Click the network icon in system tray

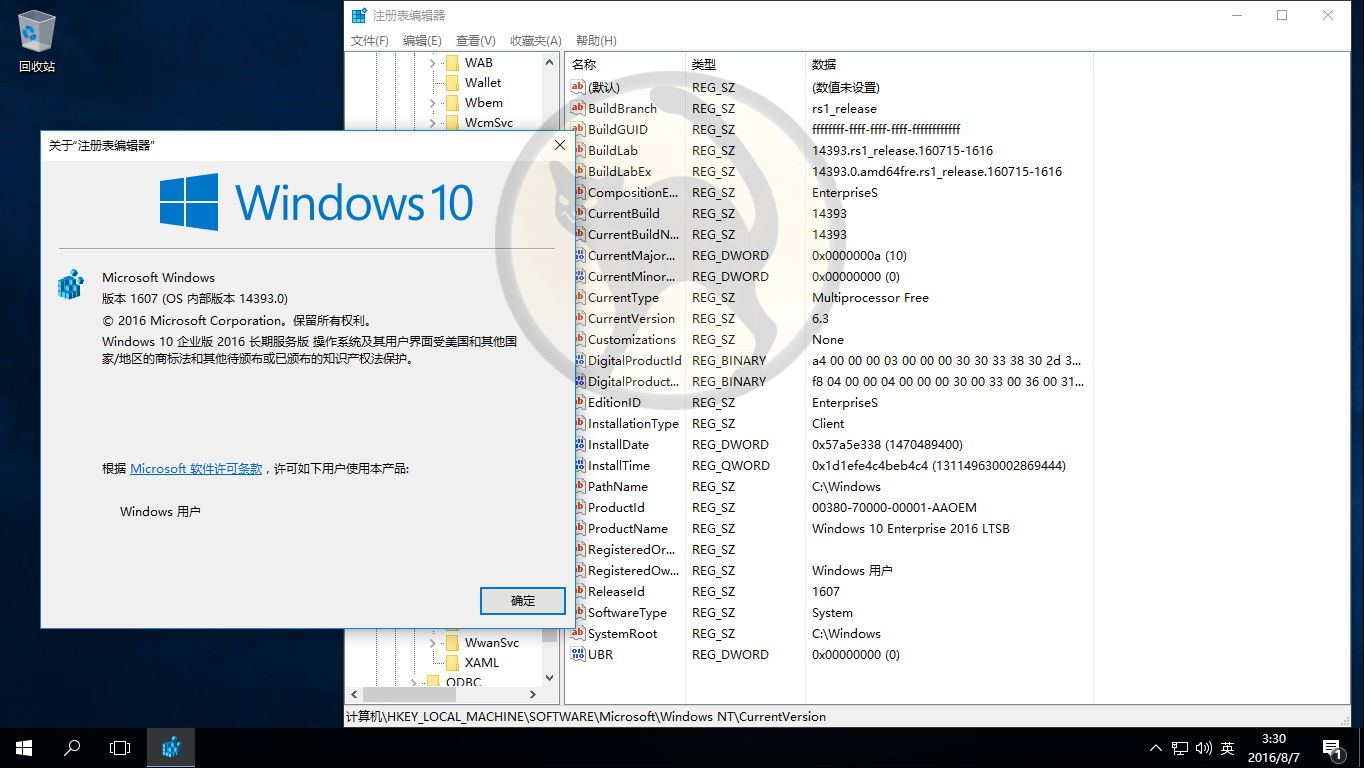[1181, 748]
